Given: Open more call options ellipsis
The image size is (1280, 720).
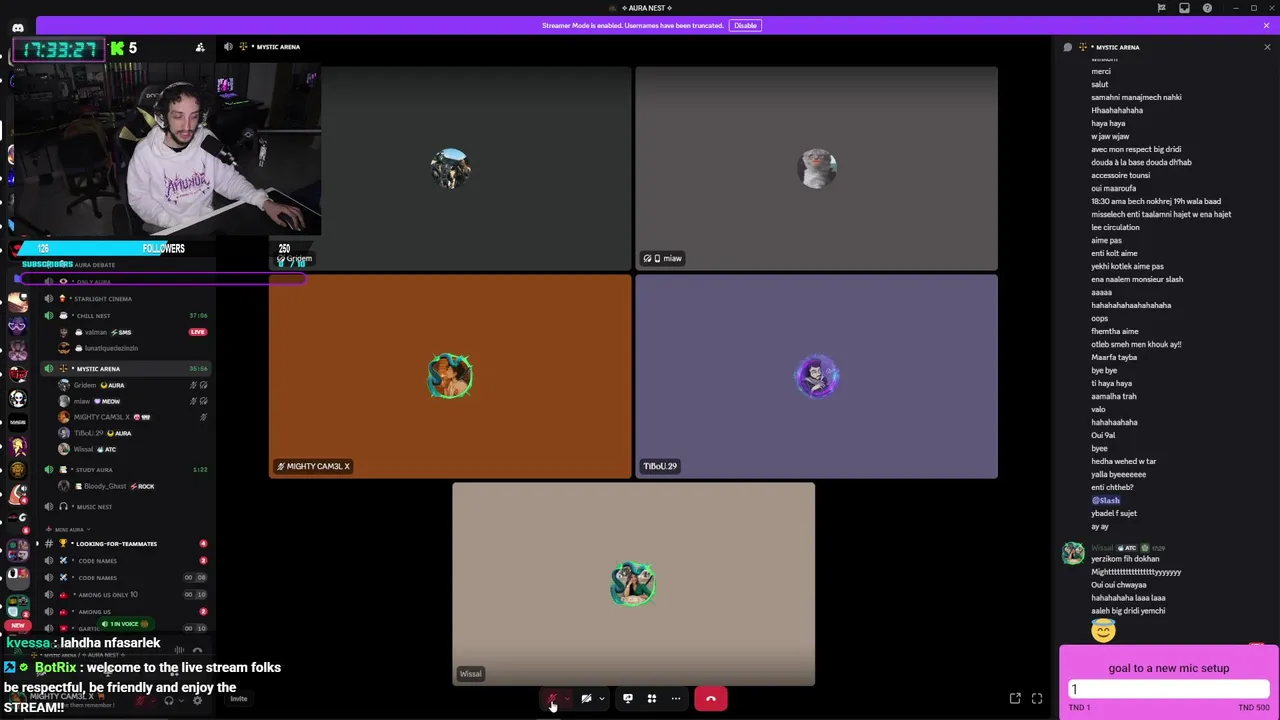Looking at the screenshot, I should pos(676,699).
